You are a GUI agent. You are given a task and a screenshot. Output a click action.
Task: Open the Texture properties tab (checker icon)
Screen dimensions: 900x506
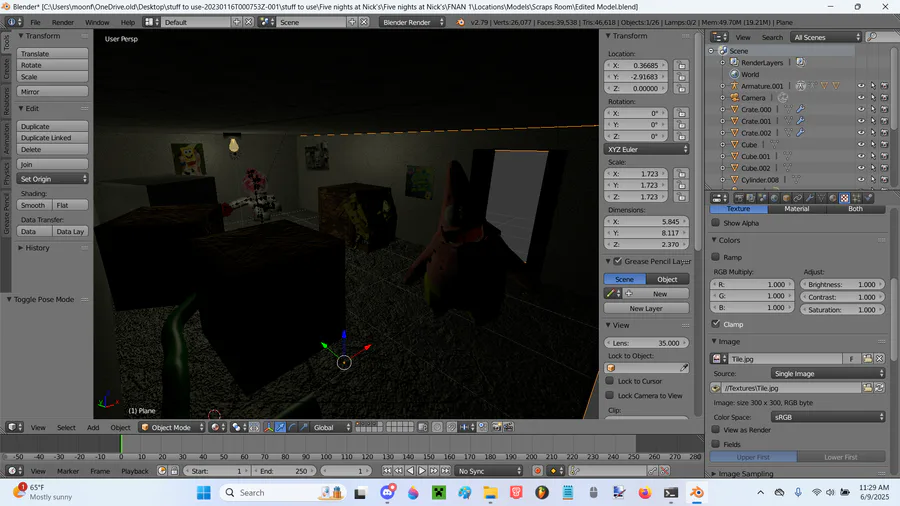pos(844,198)
